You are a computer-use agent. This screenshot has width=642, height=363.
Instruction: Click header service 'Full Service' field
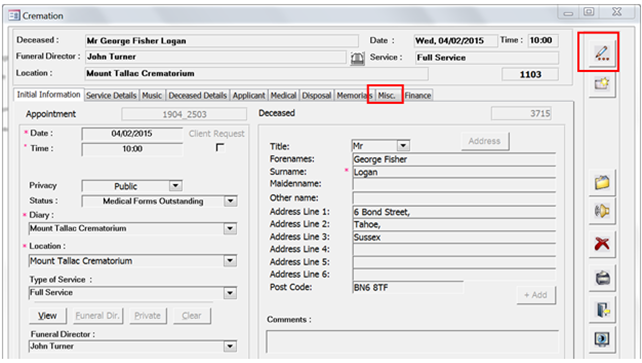coord(487,58)
